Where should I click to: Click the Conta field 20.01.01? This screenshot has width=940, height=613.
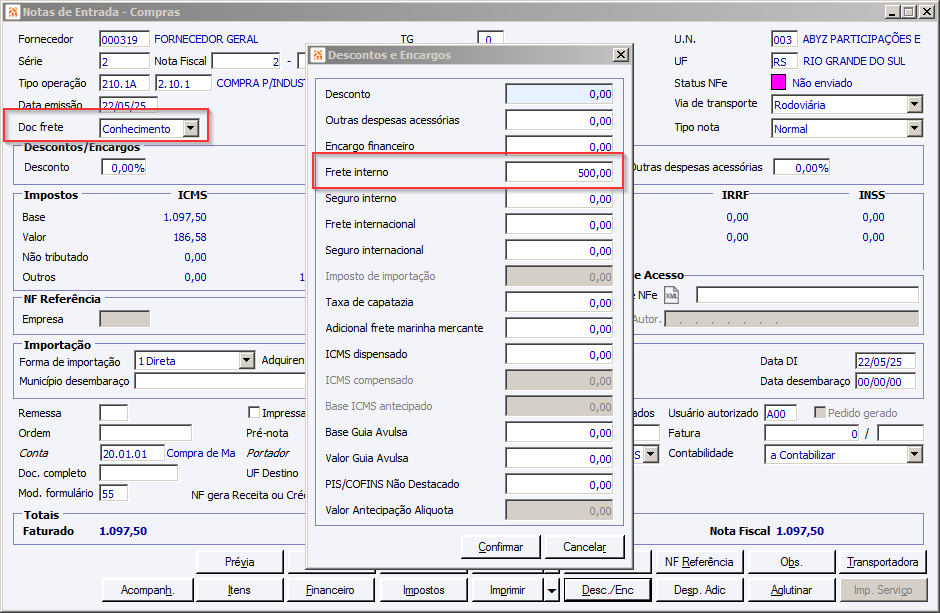132,454
